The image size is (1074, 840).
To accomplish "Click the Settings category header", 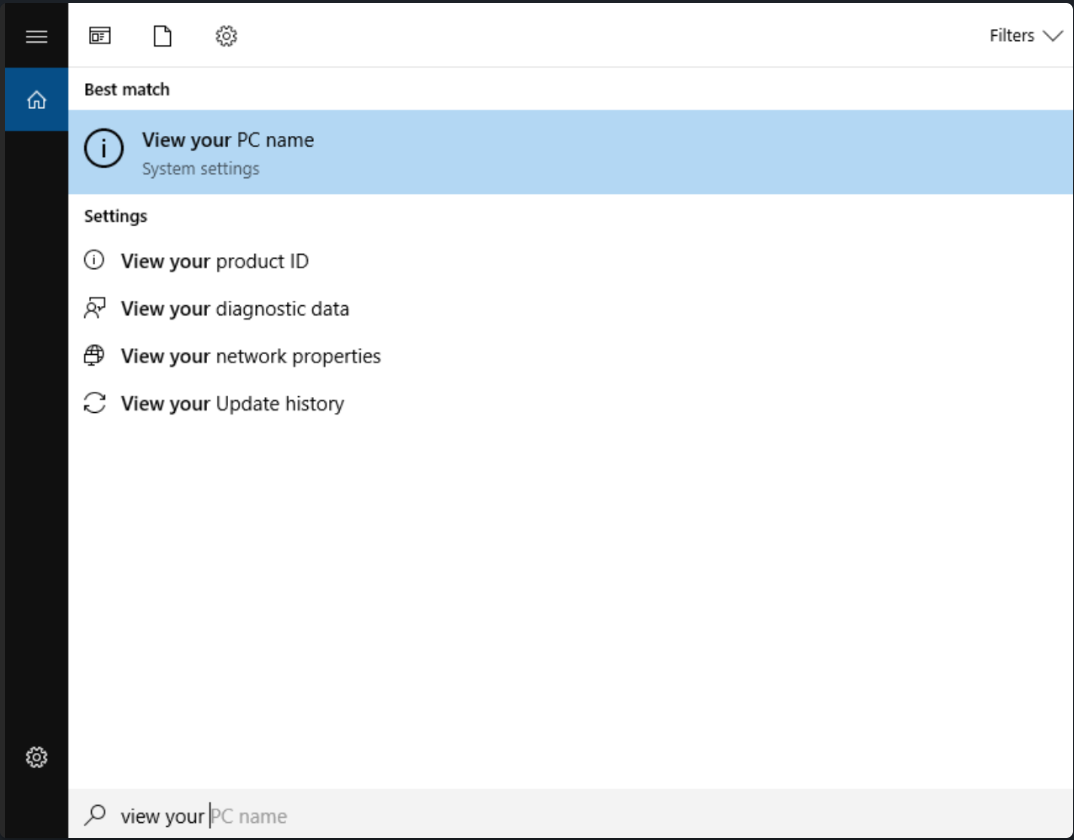I will tap(116, 216).
